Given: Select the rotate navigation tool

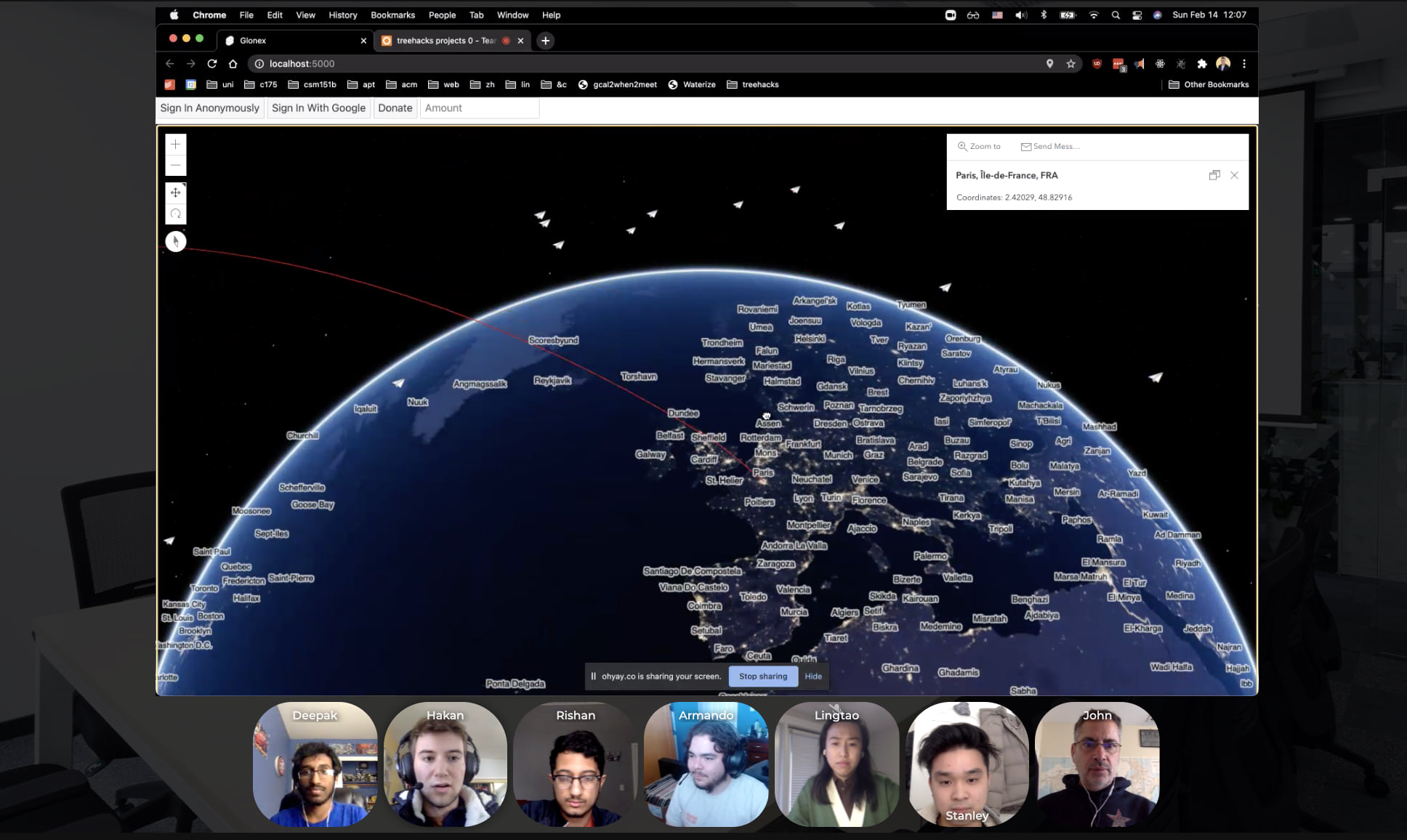Looking at the screenshot, I should pyautogui.click(x=175, y=214).
